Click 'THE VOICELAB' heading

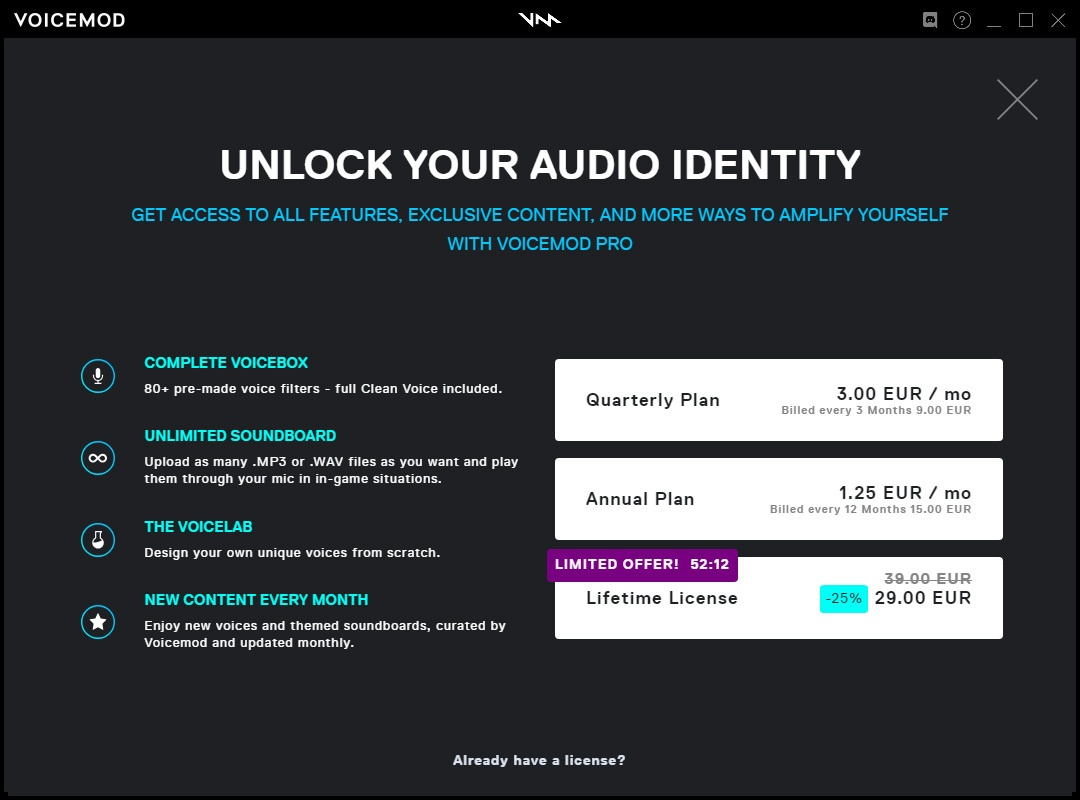pyautogui.click(x=198, y=527)
